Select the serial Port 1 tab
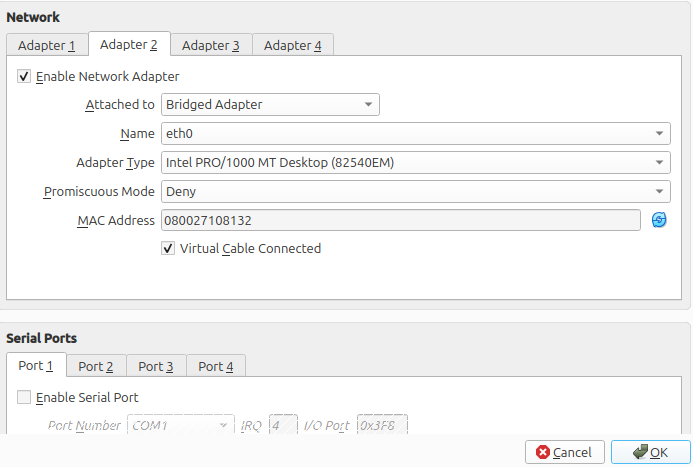 pyautogui.click(x=36, y=366)
